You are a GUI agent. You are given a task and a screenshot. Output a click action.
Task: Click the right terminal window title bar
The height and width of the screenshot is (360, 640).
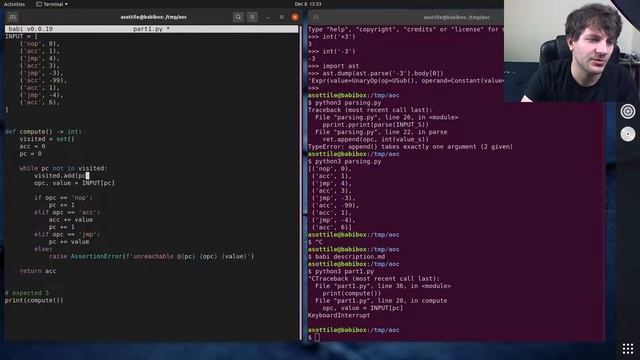point(456,17)
